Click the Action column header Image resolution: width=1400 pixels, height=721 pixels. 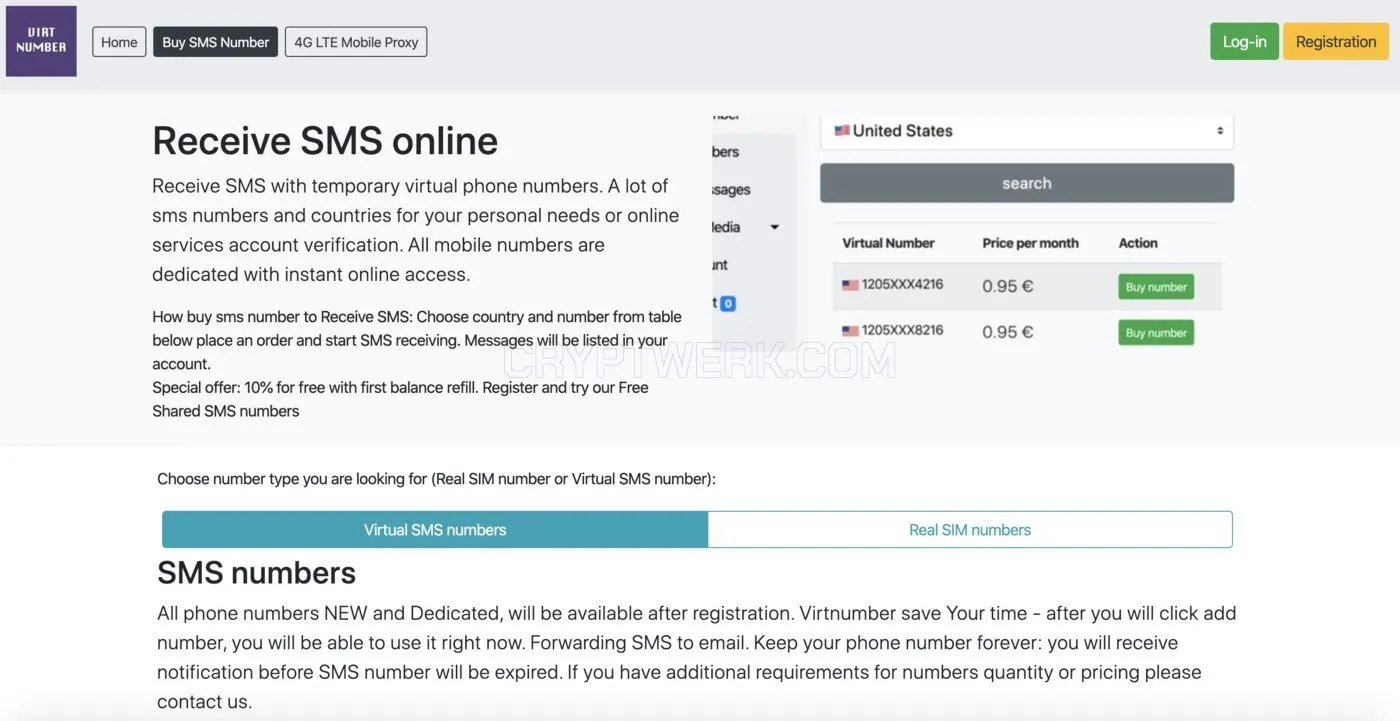tap(1138, 243)
